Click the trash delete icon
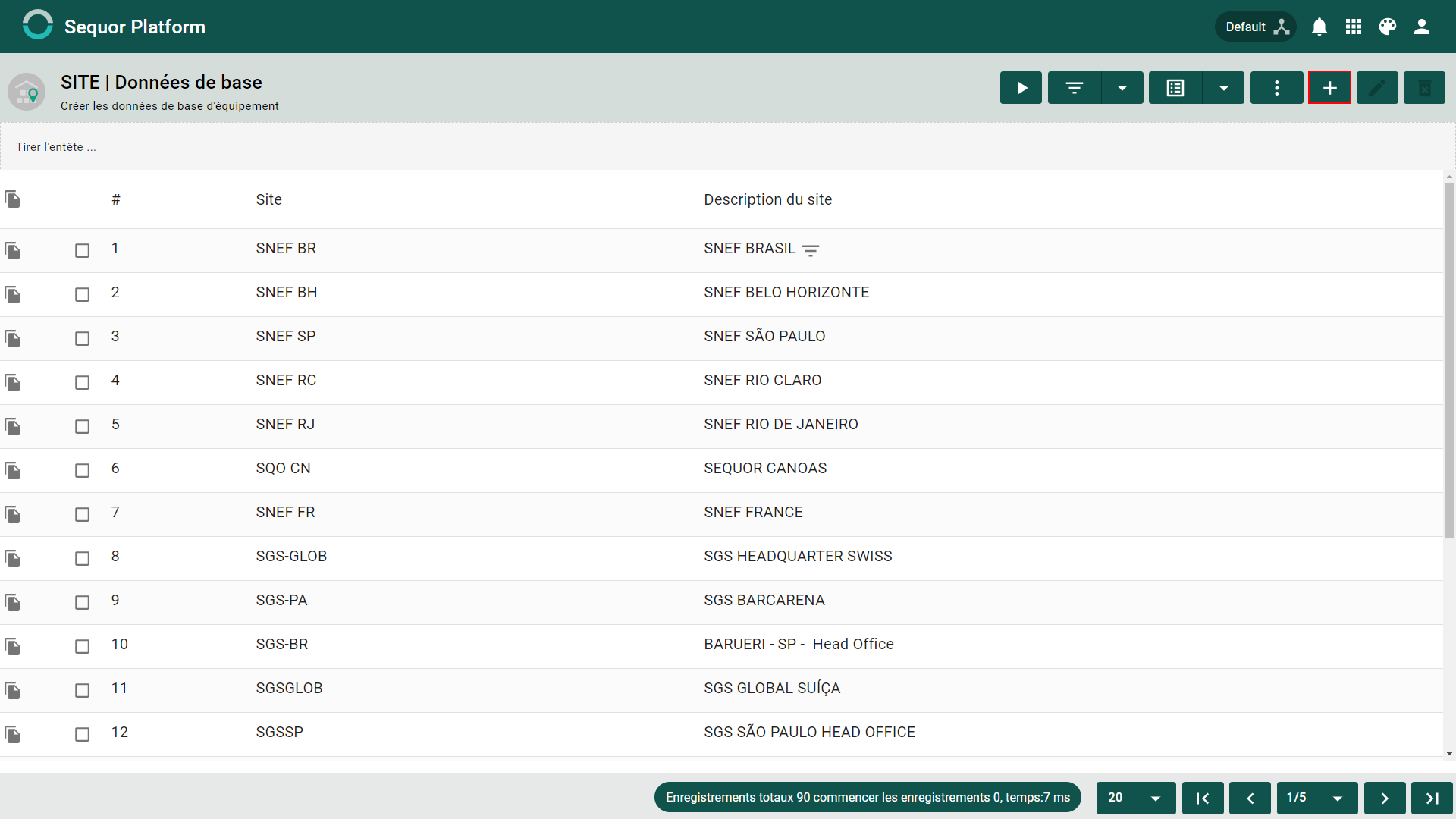Viewport: 1456px width, 819px height. [x=1424, y=88]
